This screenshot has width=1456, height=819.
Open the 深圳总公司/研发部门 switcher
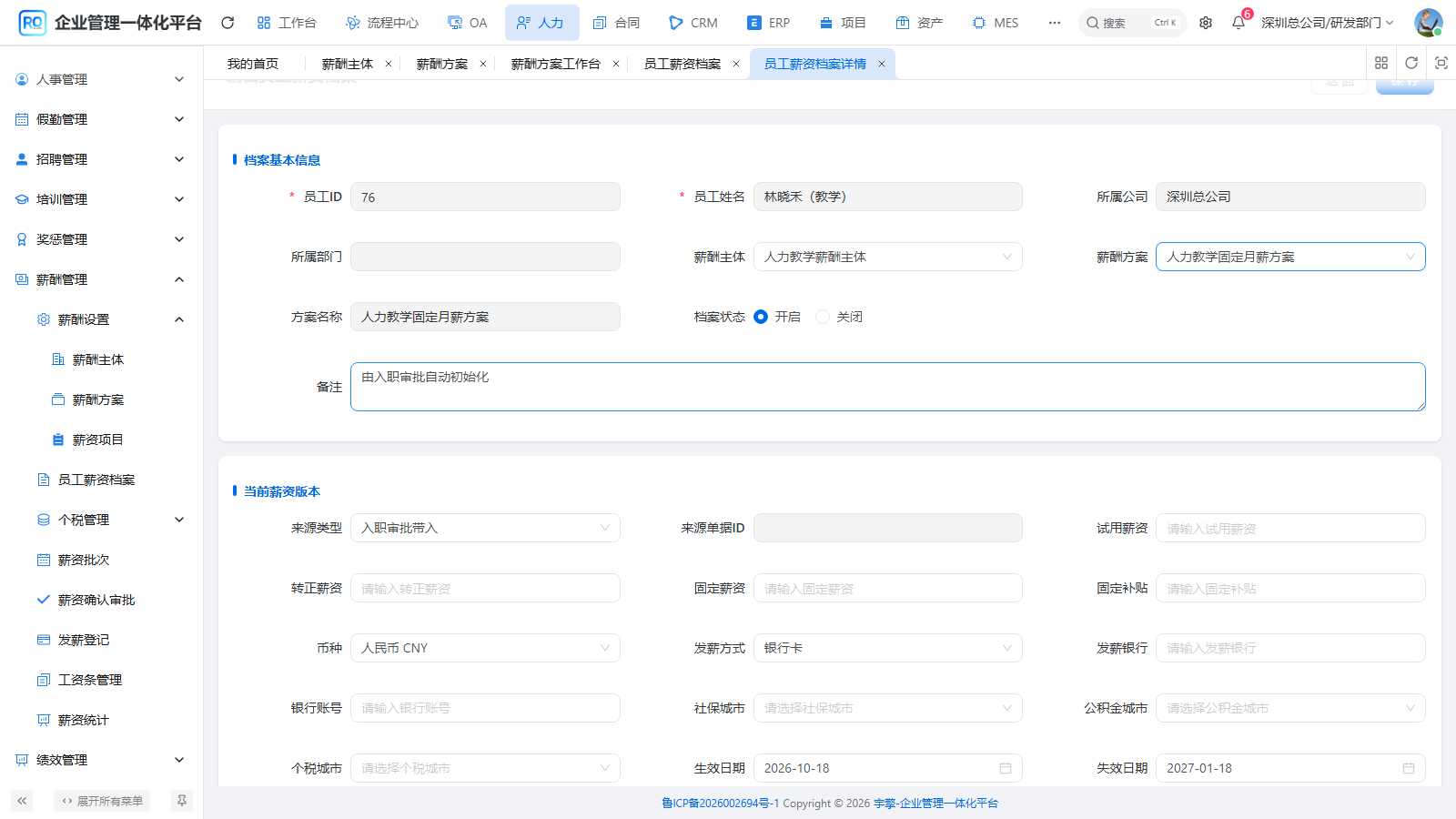point(1327,23)
